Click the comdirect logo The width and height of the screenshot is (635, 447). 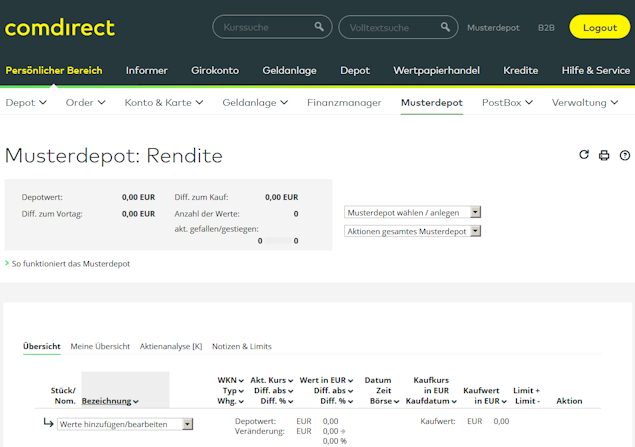click(60, 28)
